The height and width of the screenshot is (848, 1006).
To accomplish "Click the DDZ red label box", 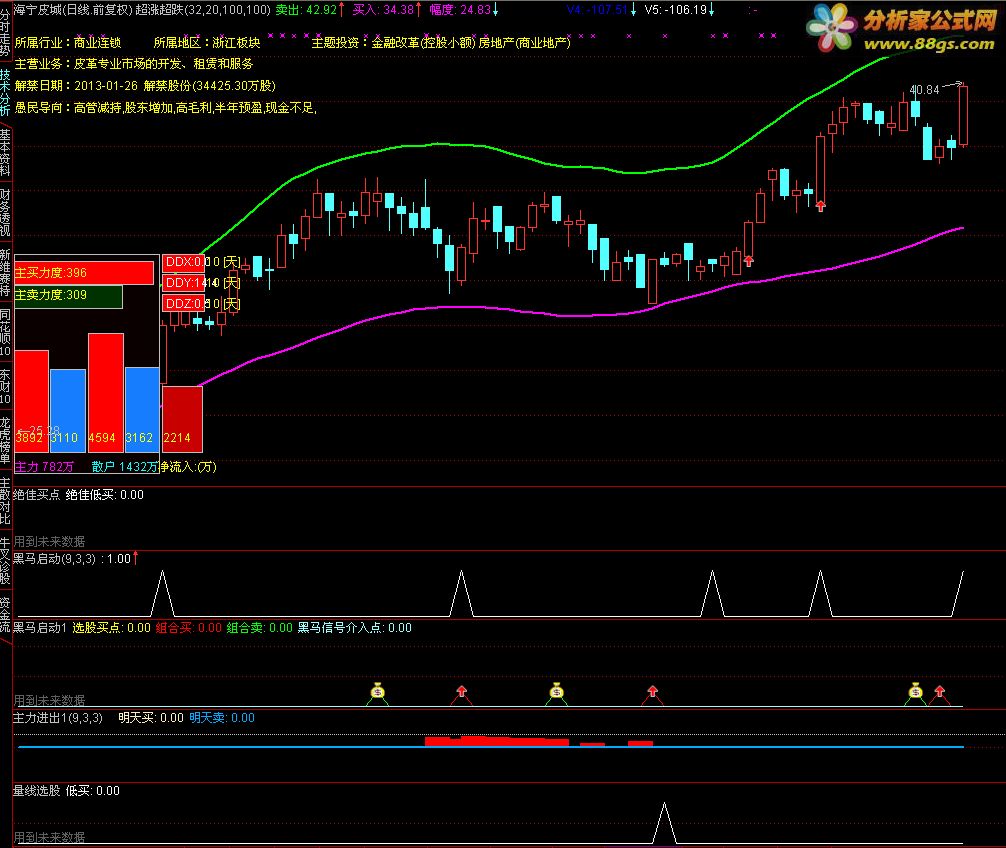I will click(183, 303).
